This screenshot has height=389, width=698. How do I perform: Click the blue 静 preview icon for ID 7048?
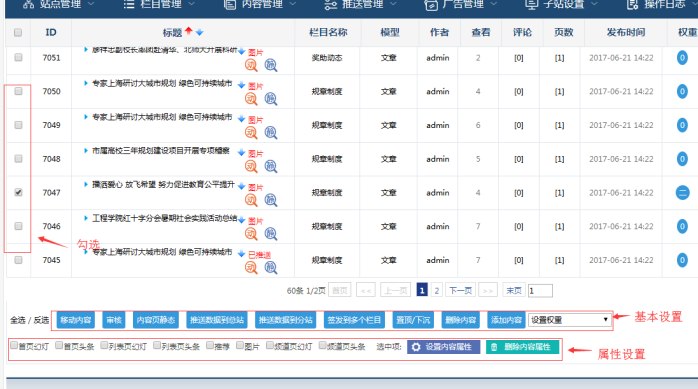[271, 166]
